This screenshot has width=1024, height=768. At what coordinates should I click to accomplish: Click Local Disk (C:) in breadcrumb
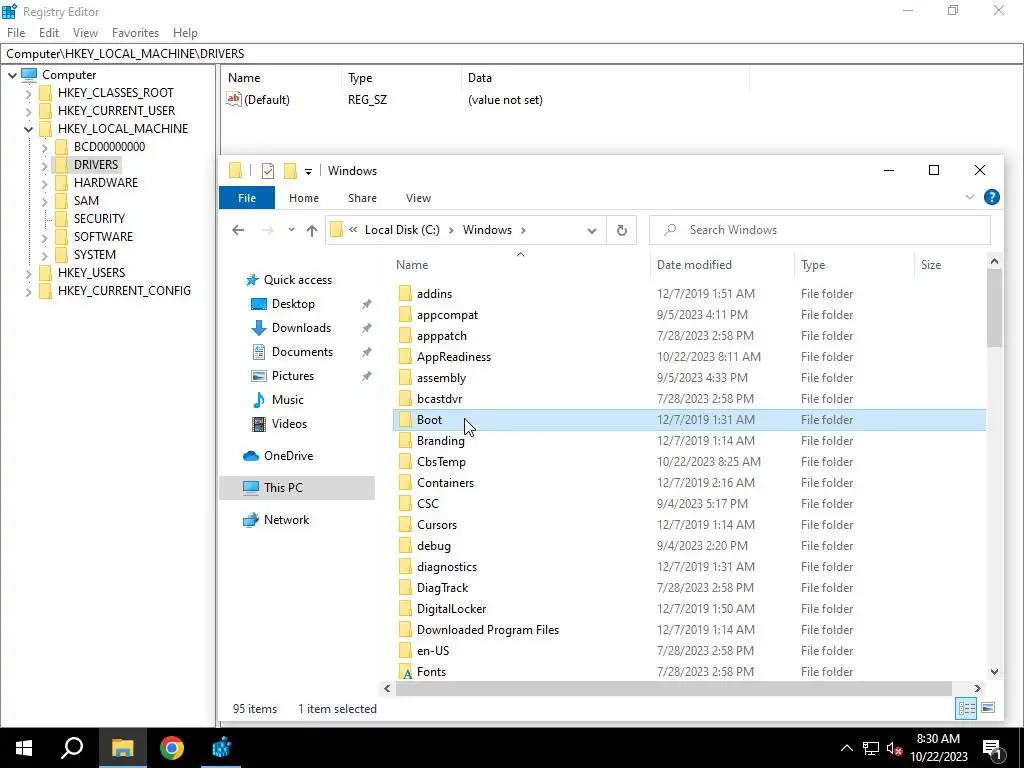point(402,230)
